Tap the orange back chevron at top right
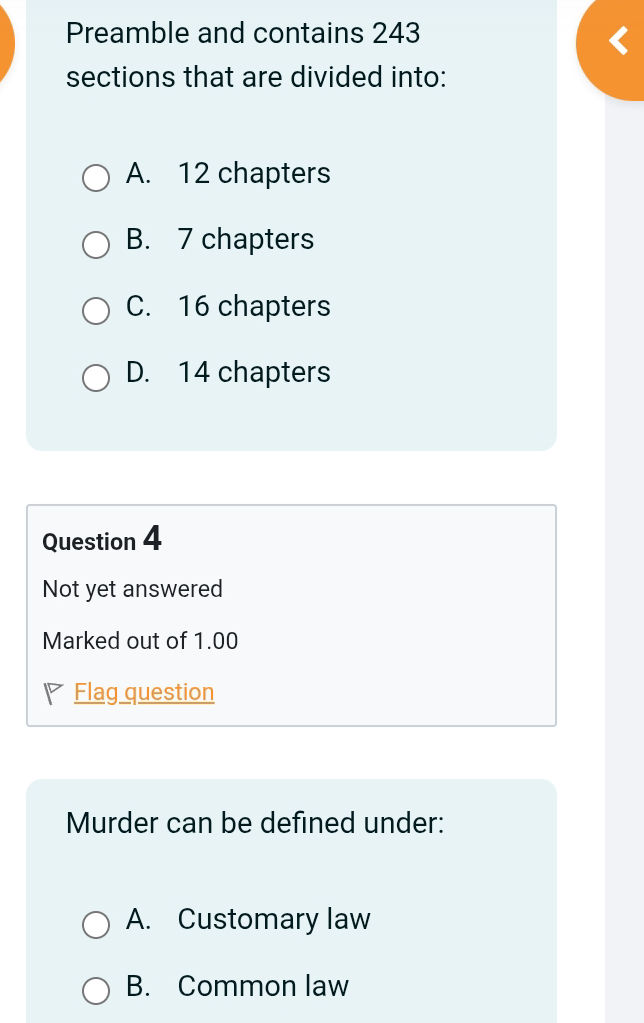Screen dimensions: 644x1023 click(618, 42)
